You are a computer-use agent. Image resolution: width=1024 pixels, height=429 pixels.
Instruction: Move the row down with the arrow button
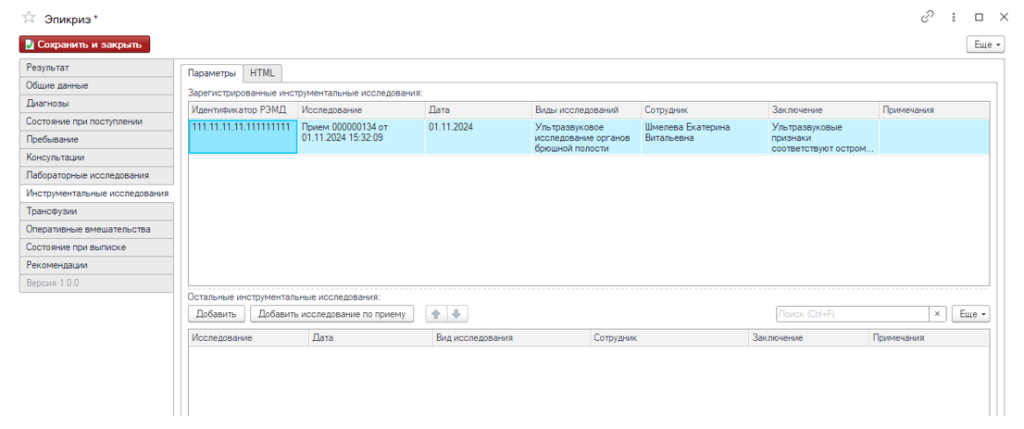coord(456,314)
